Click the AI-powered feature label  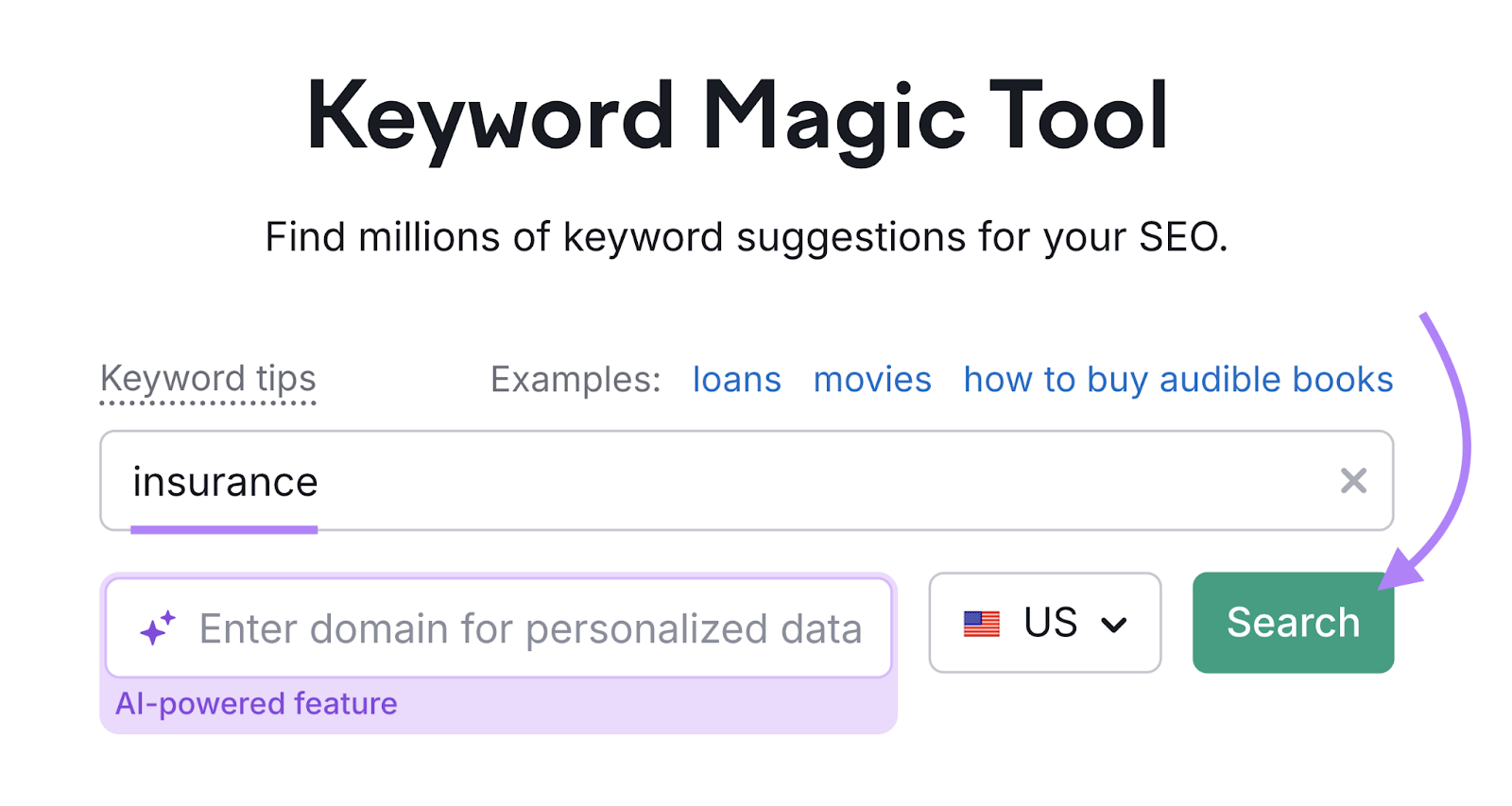pos(255,703)
